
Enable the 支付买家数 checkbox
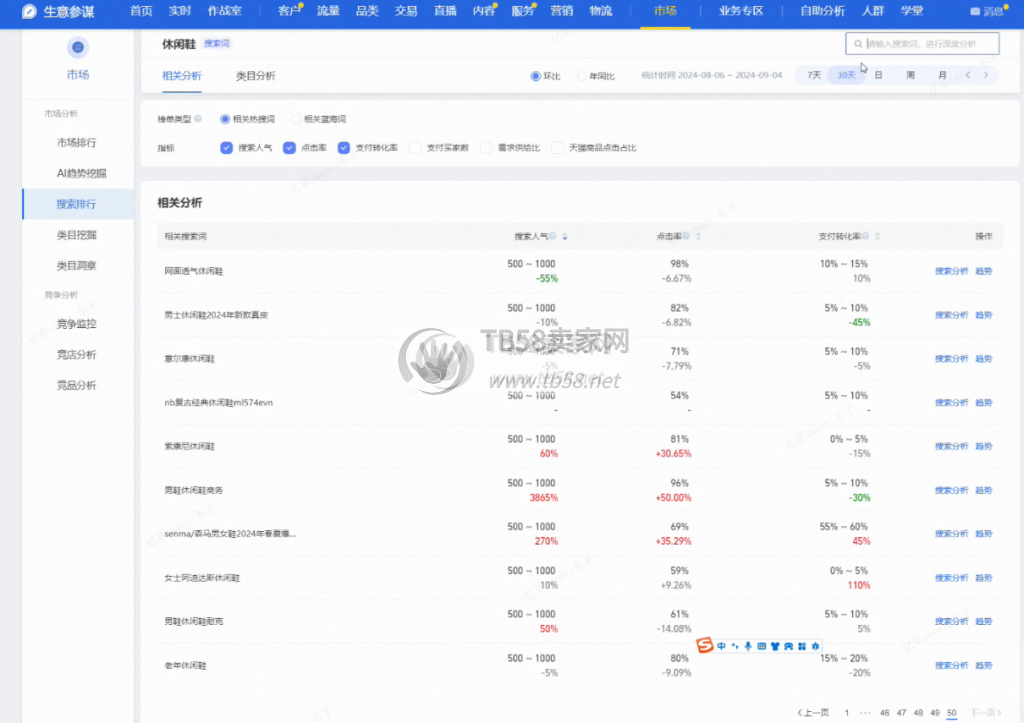pyautogui.click(x=415, y=148)
